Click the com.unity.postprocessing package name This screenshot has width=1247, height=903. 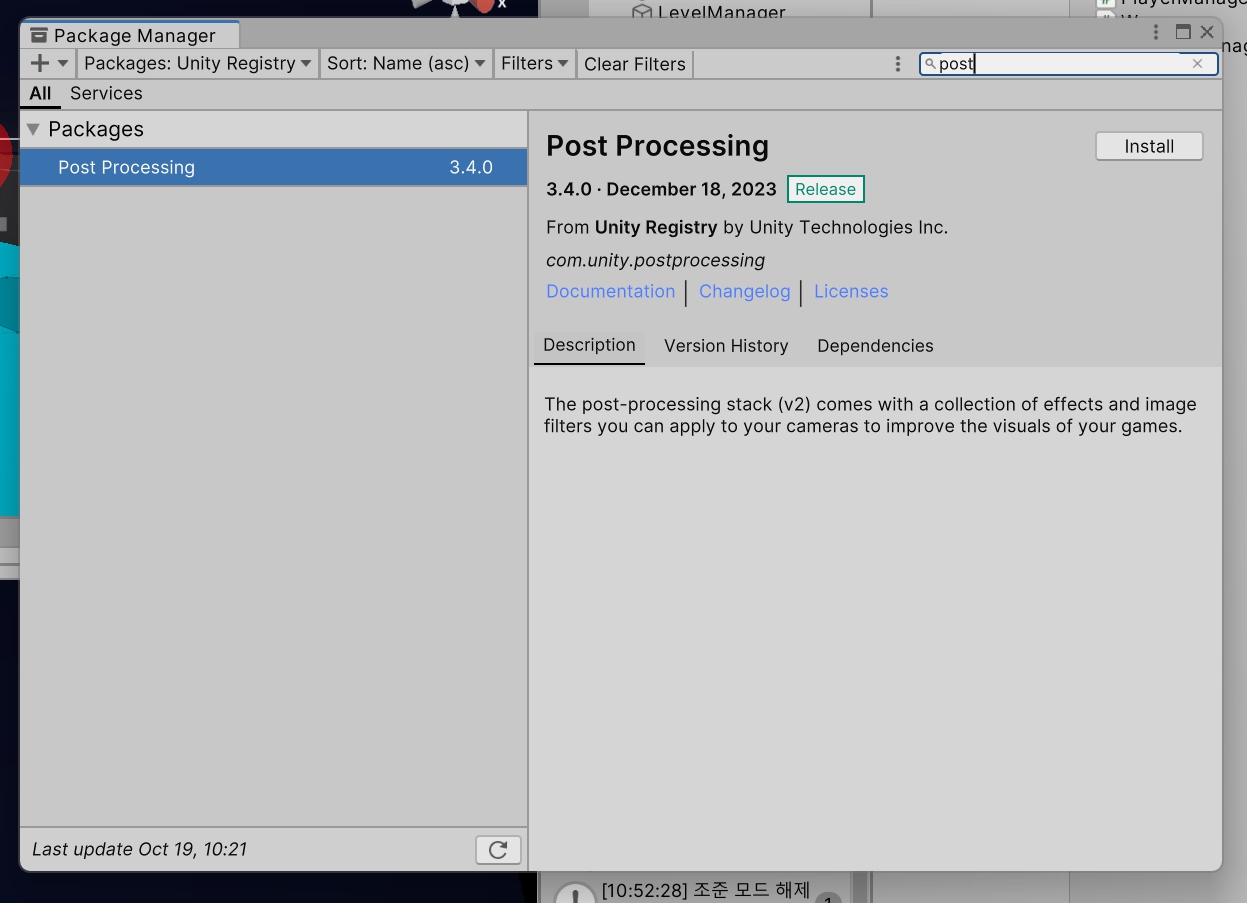click(655, 260)
